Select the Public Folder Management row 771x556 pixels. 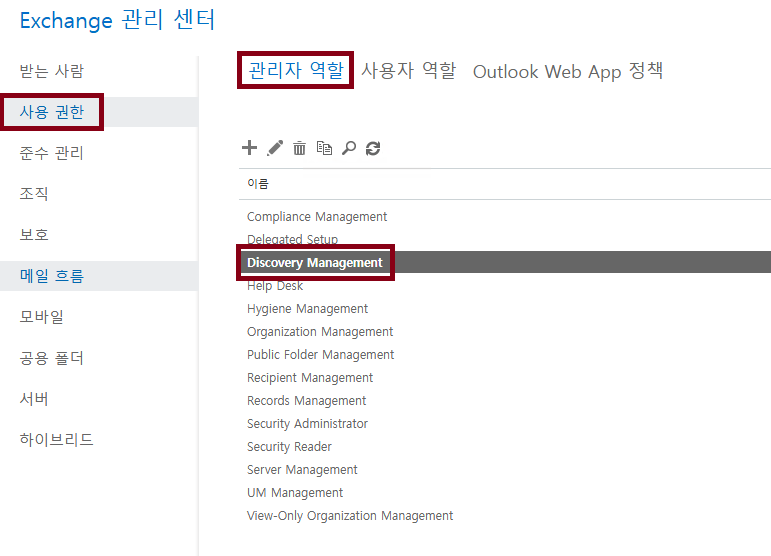(505, 354)
